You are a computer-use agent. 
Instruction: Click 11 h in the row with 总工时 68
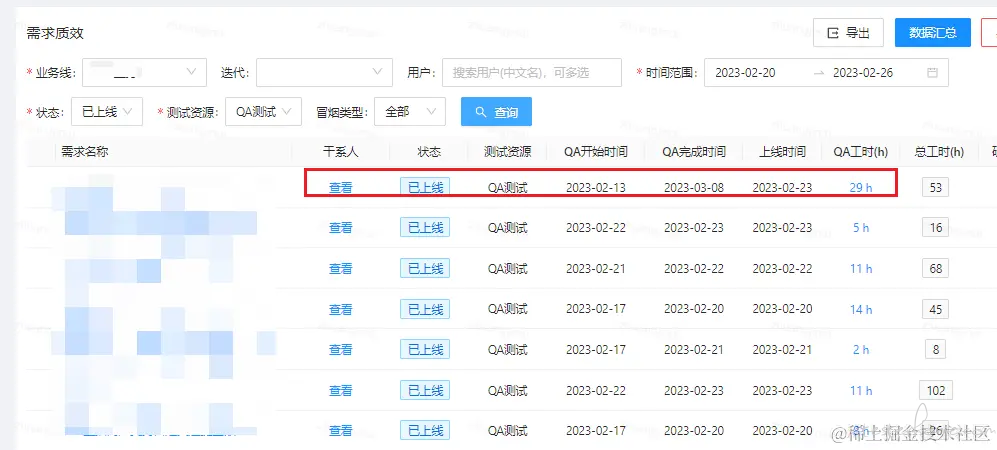coord(861,268)
